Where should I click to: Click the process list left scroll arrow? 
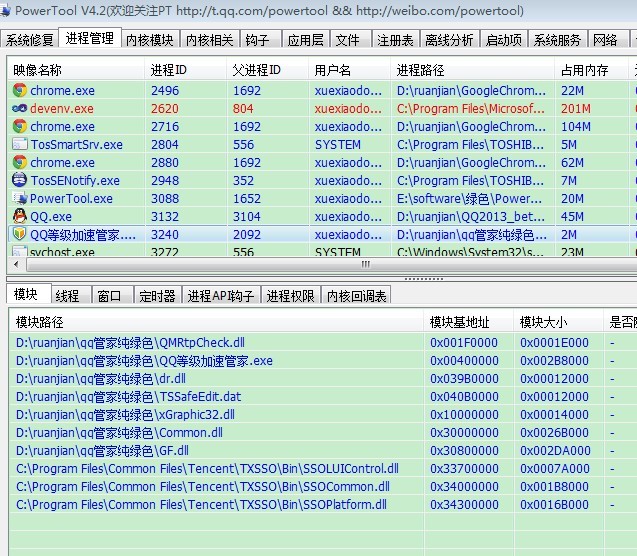pyautogui.click(x=16, y=264)
